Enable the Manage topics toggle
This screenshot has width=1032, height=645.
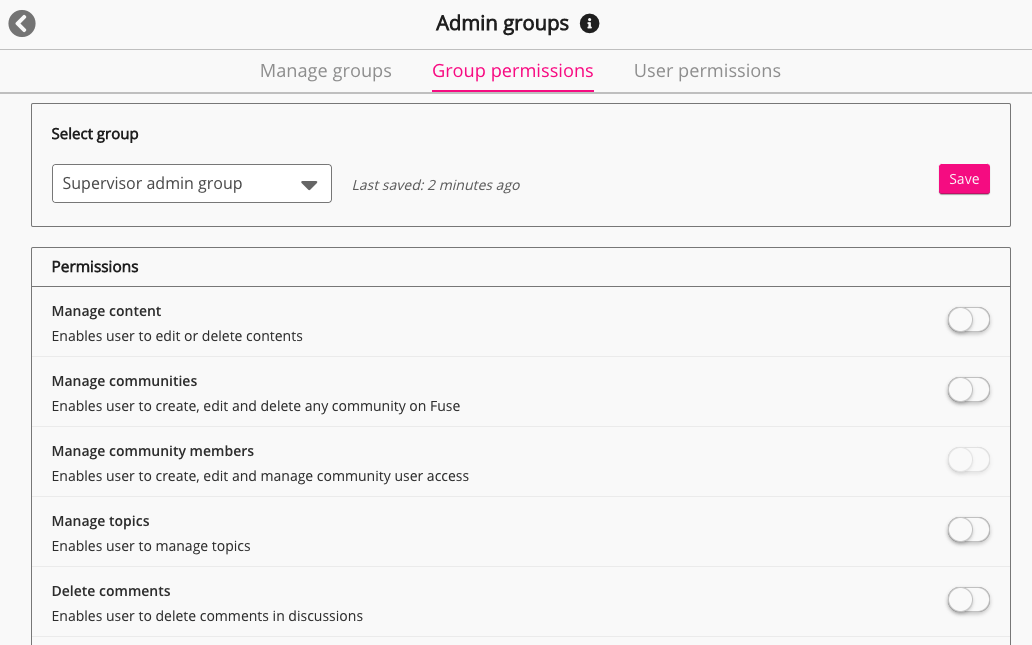click(x=967, y=530)
